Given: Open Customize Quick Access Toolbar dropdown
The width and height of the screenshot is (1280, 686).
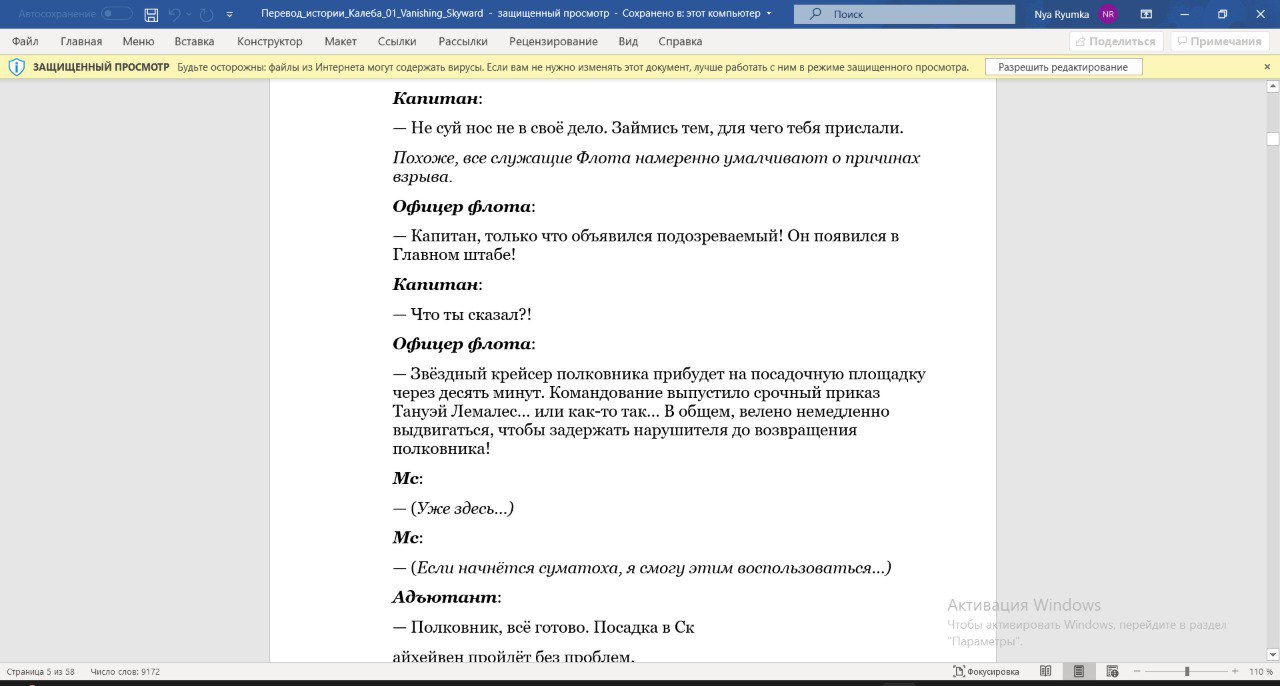Looking at the screenshot, I should point(230,15).
